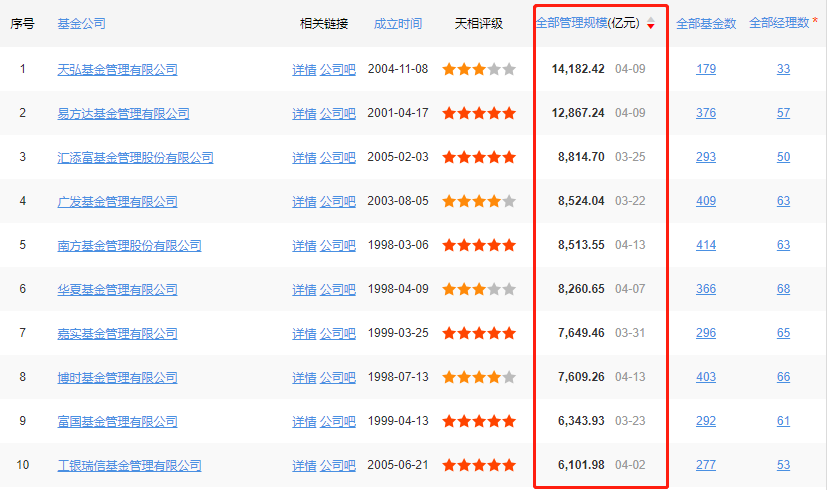Open 天弘基金管理有限公司 company link

point(117,69)
